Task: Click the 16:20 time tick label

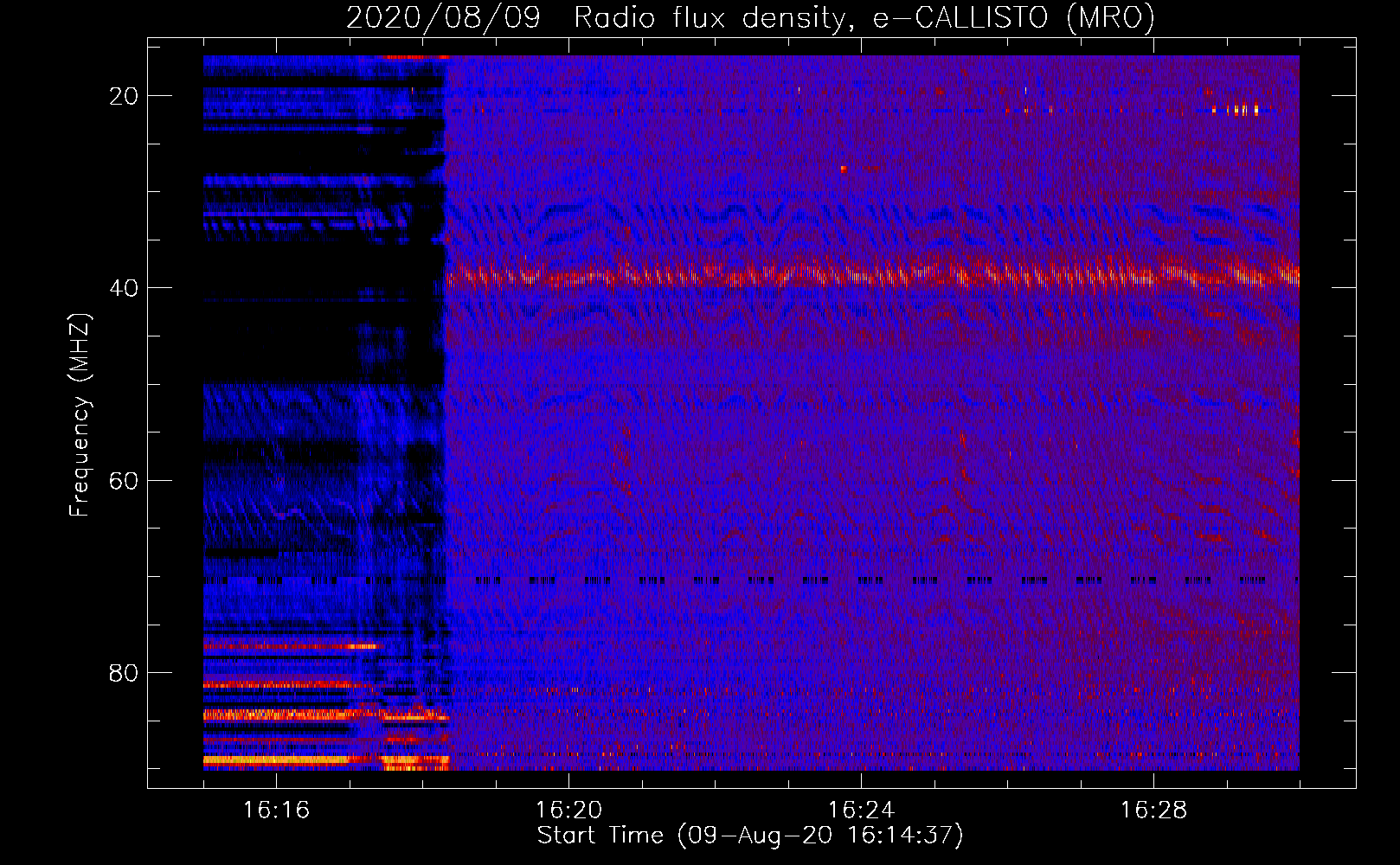Action: click(568, 811)
